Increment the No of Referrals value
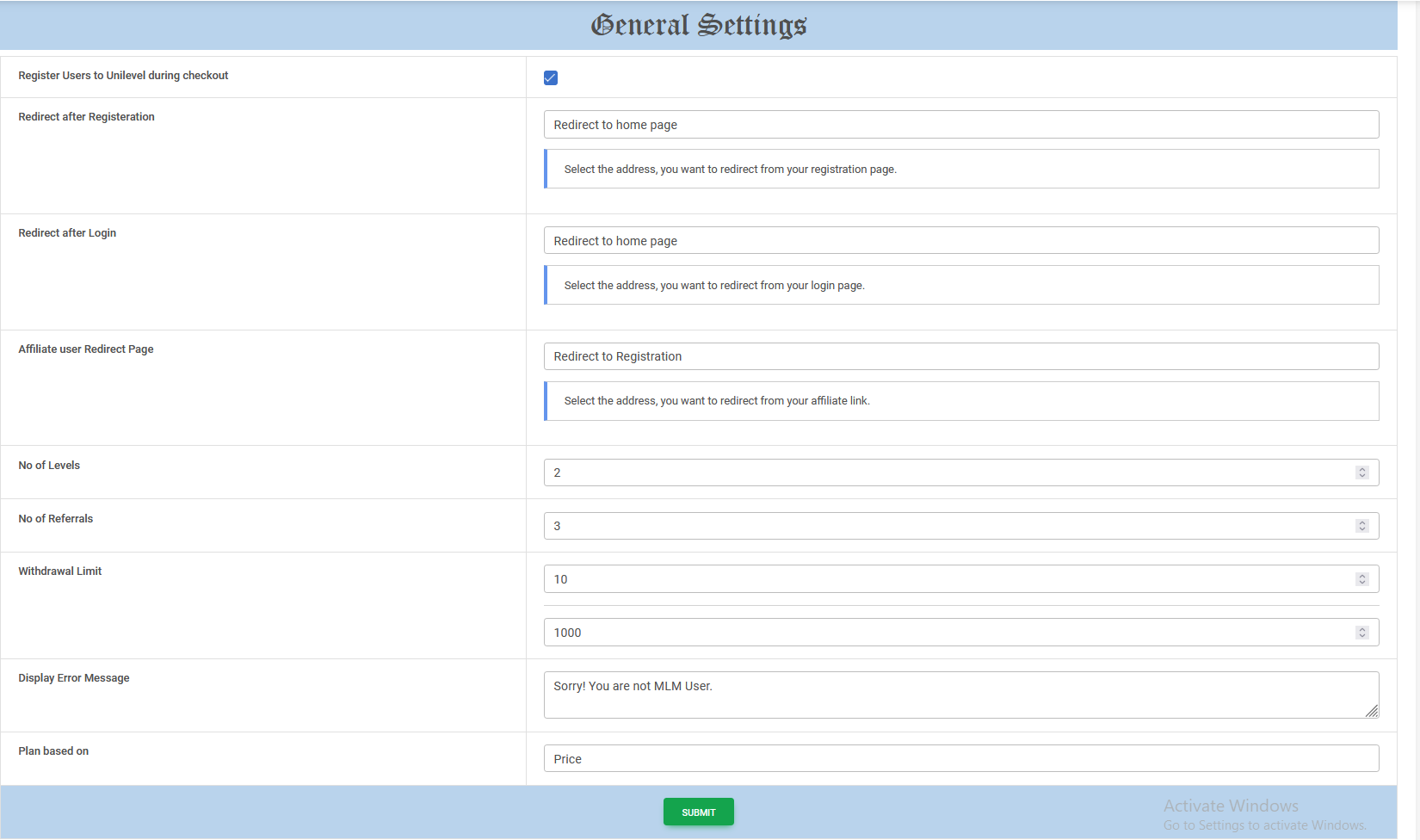 (x=1361, y=522)
